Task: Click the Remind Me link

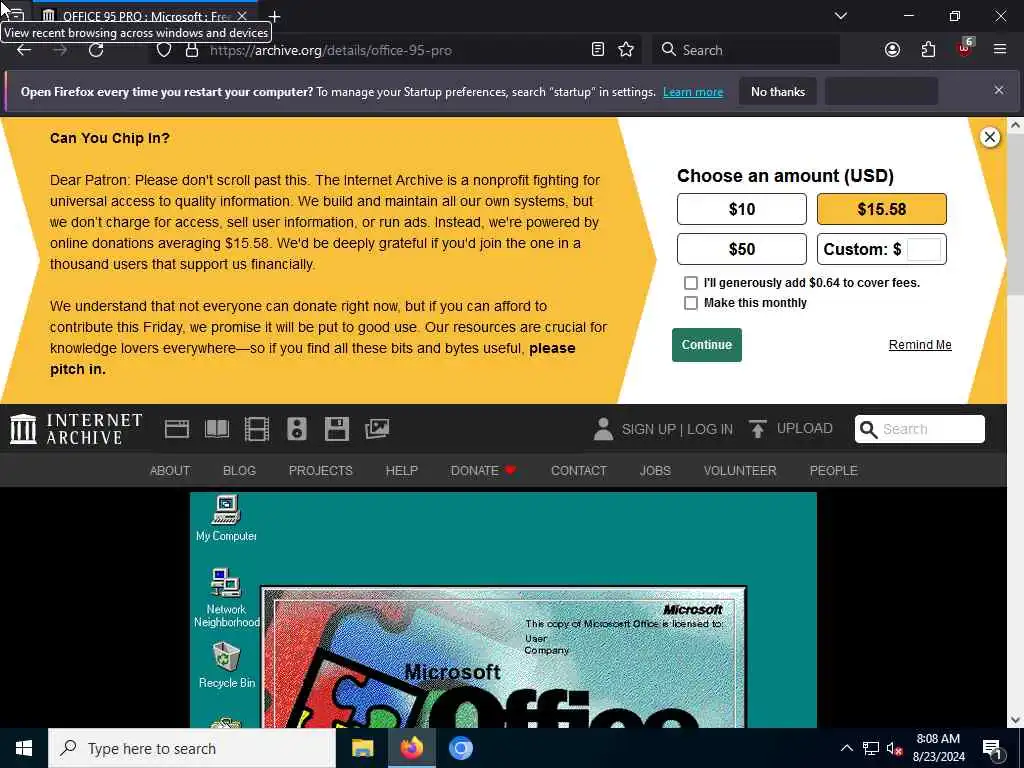Action: coord(920,345)
